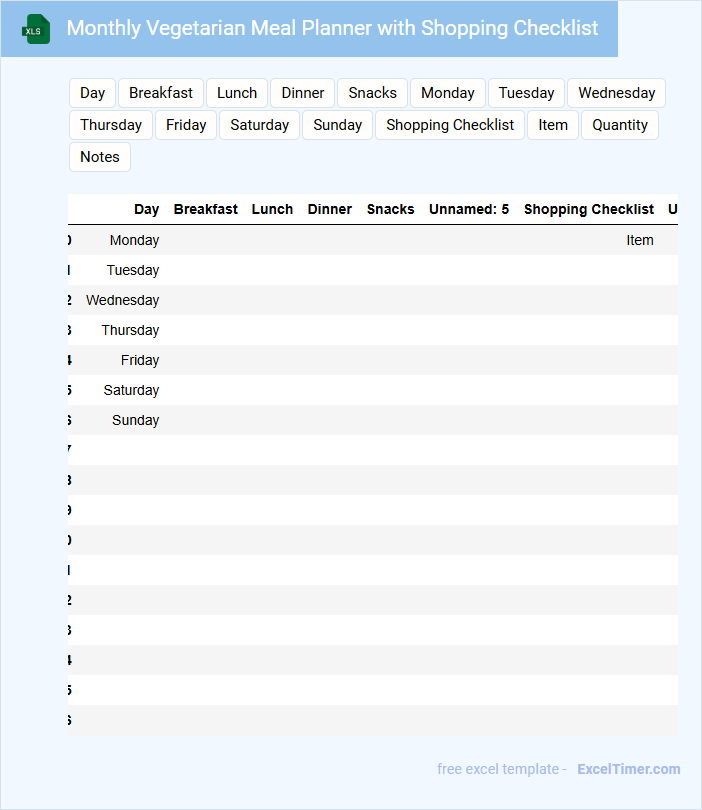Viewport: 702px width, 810px height.
Task: Open the Shopping Checklist tag
Action: point(450,125)
